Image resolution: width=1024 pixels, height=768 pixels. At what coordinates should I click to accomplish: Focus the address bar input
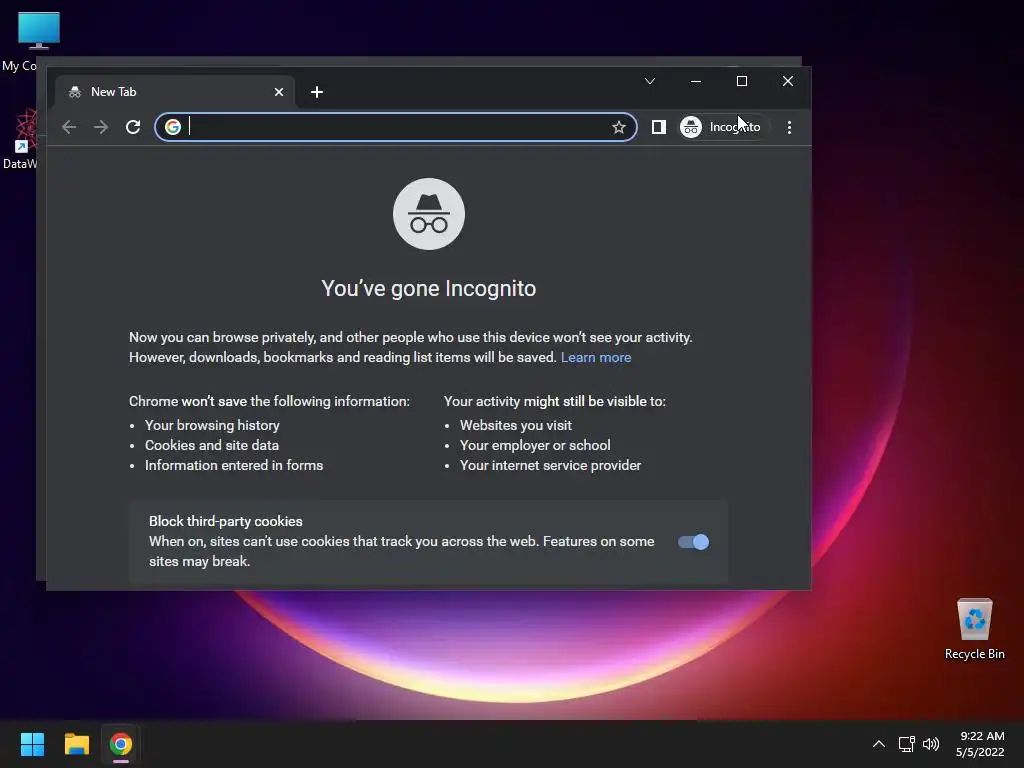pyautogui.click(x=397, y=127)
